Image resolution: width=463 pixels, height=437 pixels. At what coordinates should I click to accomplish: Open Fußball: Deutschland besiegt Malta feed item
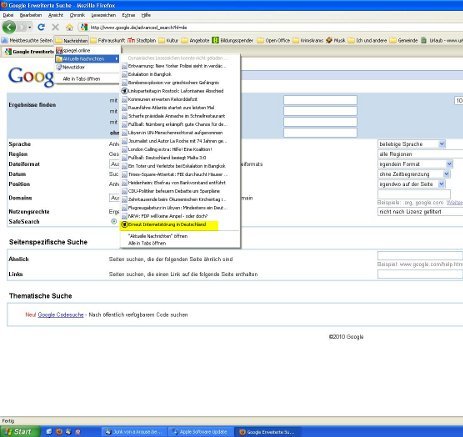coord(180,158)
